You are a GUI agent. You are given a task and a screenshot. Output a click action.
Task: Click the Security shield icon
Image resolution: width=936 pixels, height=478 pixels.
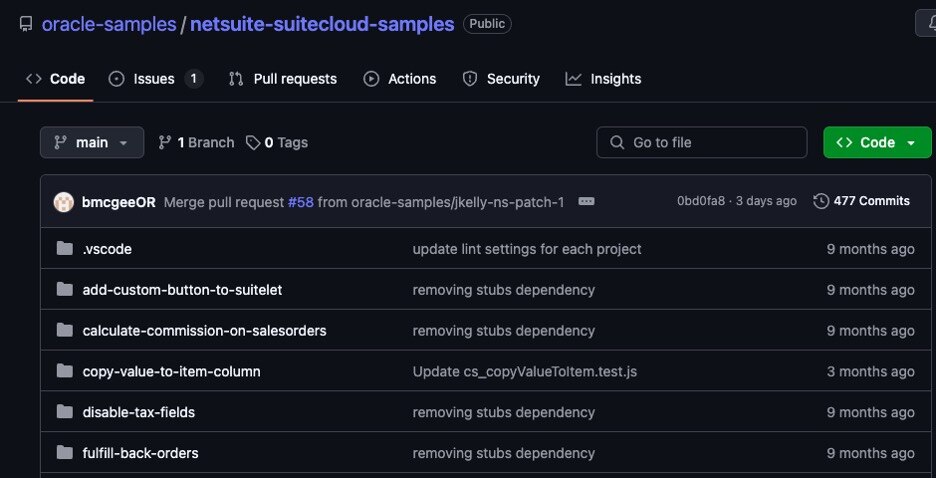pyautogui.click(x=470, y=79)
